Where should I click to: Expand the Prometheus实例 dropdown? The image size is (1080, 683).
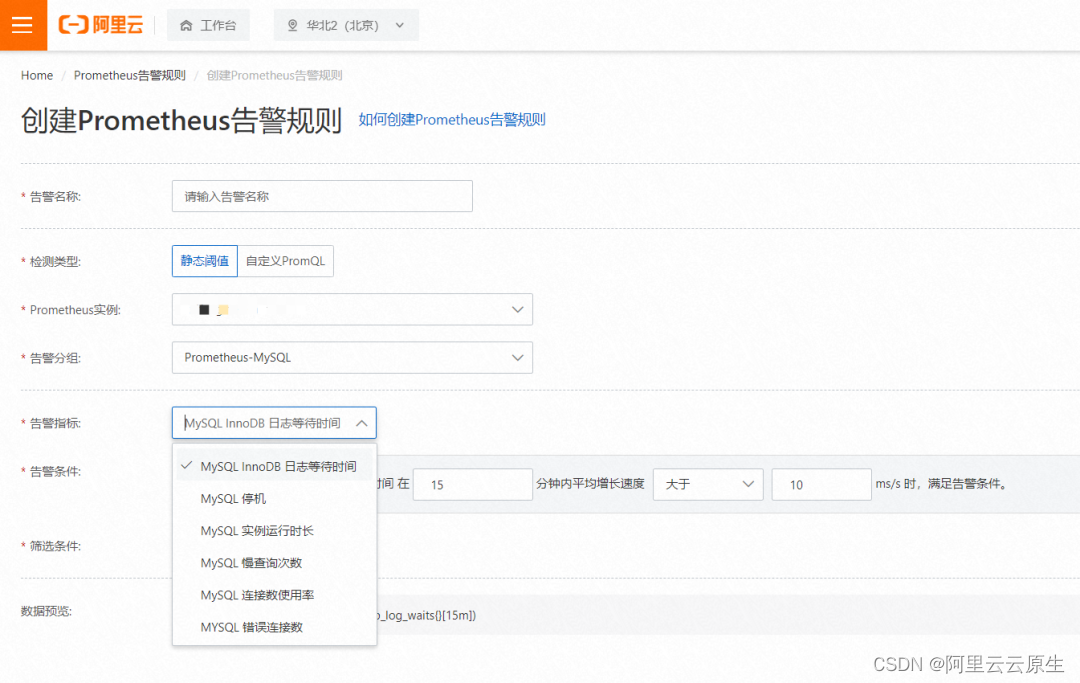[352, 309]
